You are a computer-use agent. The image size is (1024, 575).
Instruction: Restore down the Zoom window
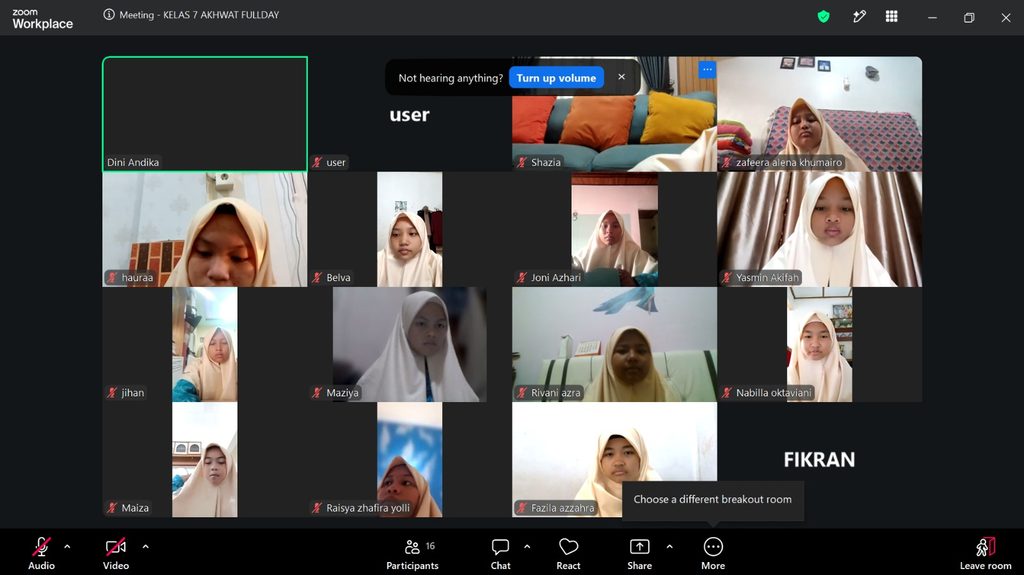click(x=969, y=18)
